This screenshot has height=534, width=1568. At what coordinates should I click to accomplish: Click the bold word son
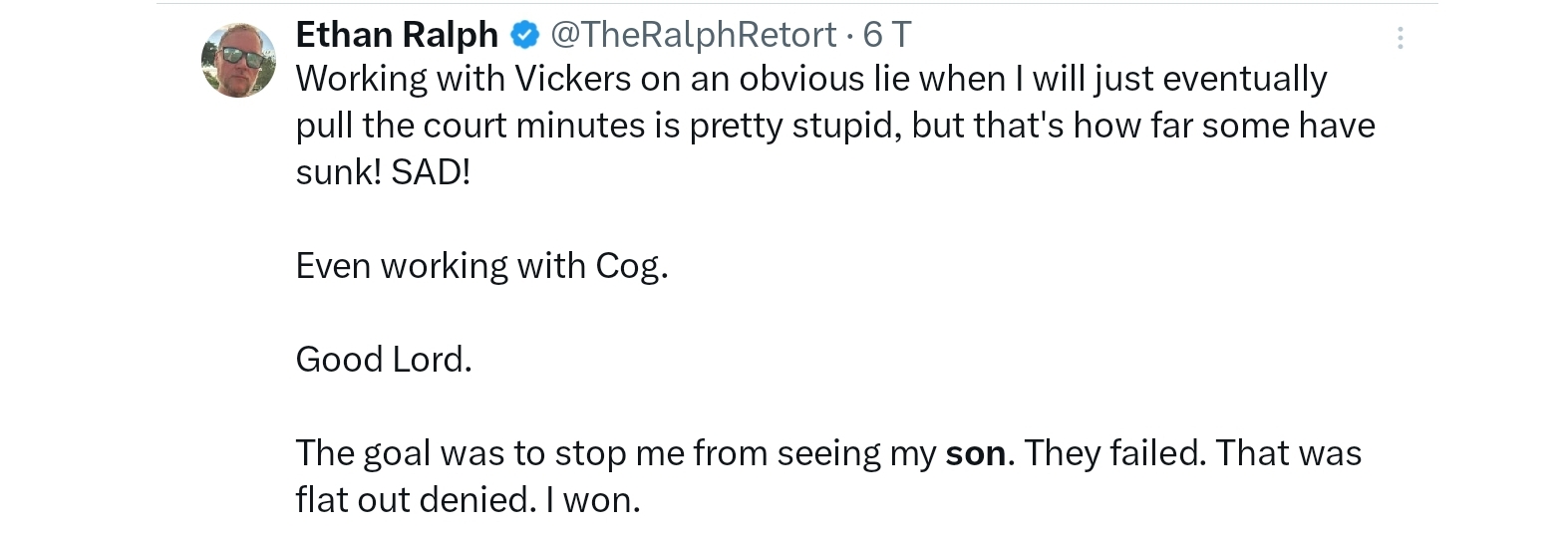pos(975,454)
